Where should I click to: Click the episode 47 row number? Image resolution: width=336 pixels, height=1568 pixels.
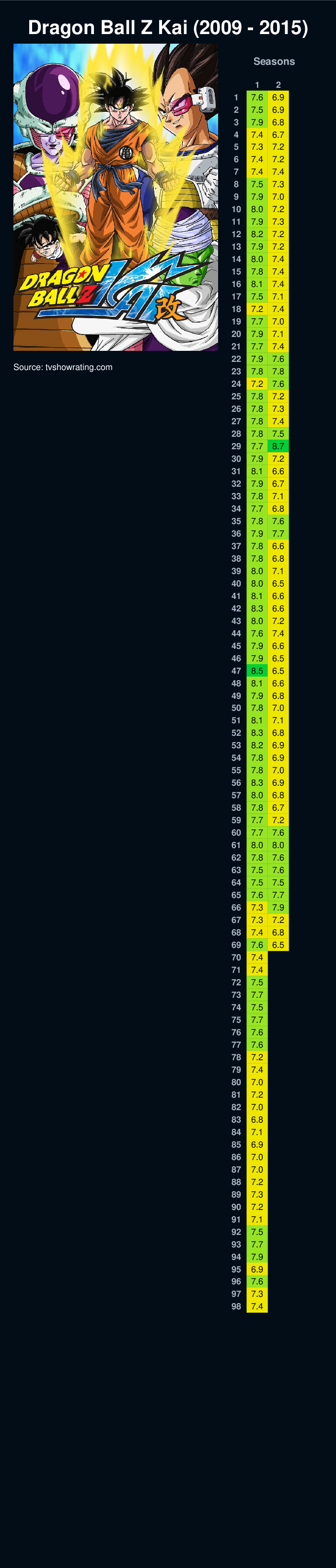click(x=236, y=671)
